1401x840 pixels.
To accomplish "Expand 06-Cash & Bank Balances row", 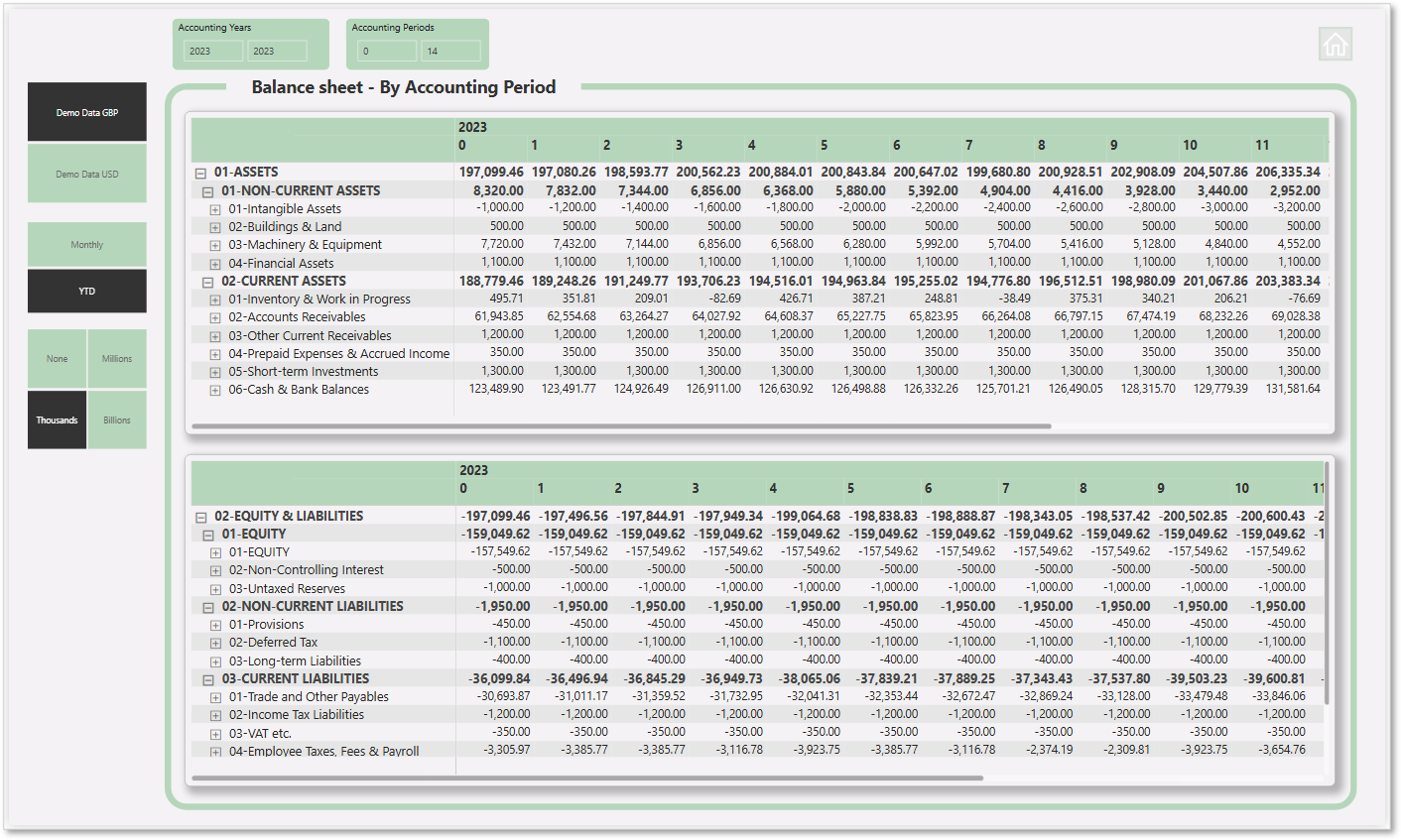I will tap(215, 390).
